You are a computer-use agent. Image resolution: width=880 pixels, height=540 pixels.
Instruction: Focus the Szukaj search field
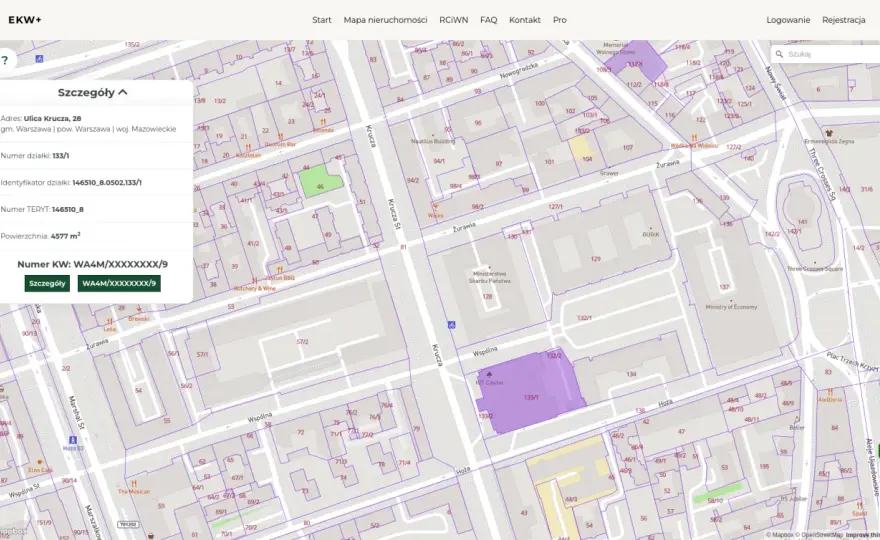point(829,54)
